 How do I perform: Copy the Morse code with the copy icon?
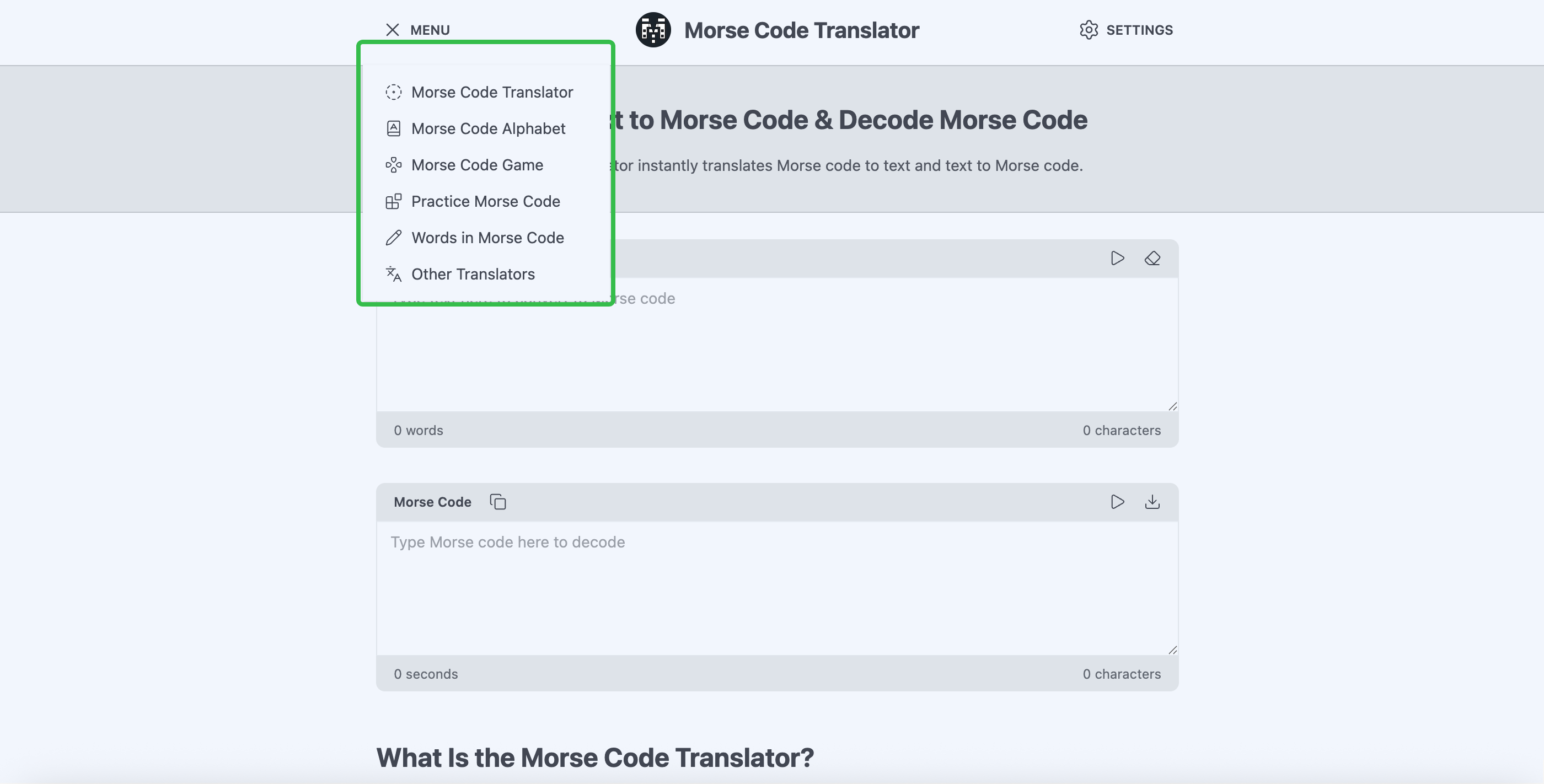click(x=497, y=502)
